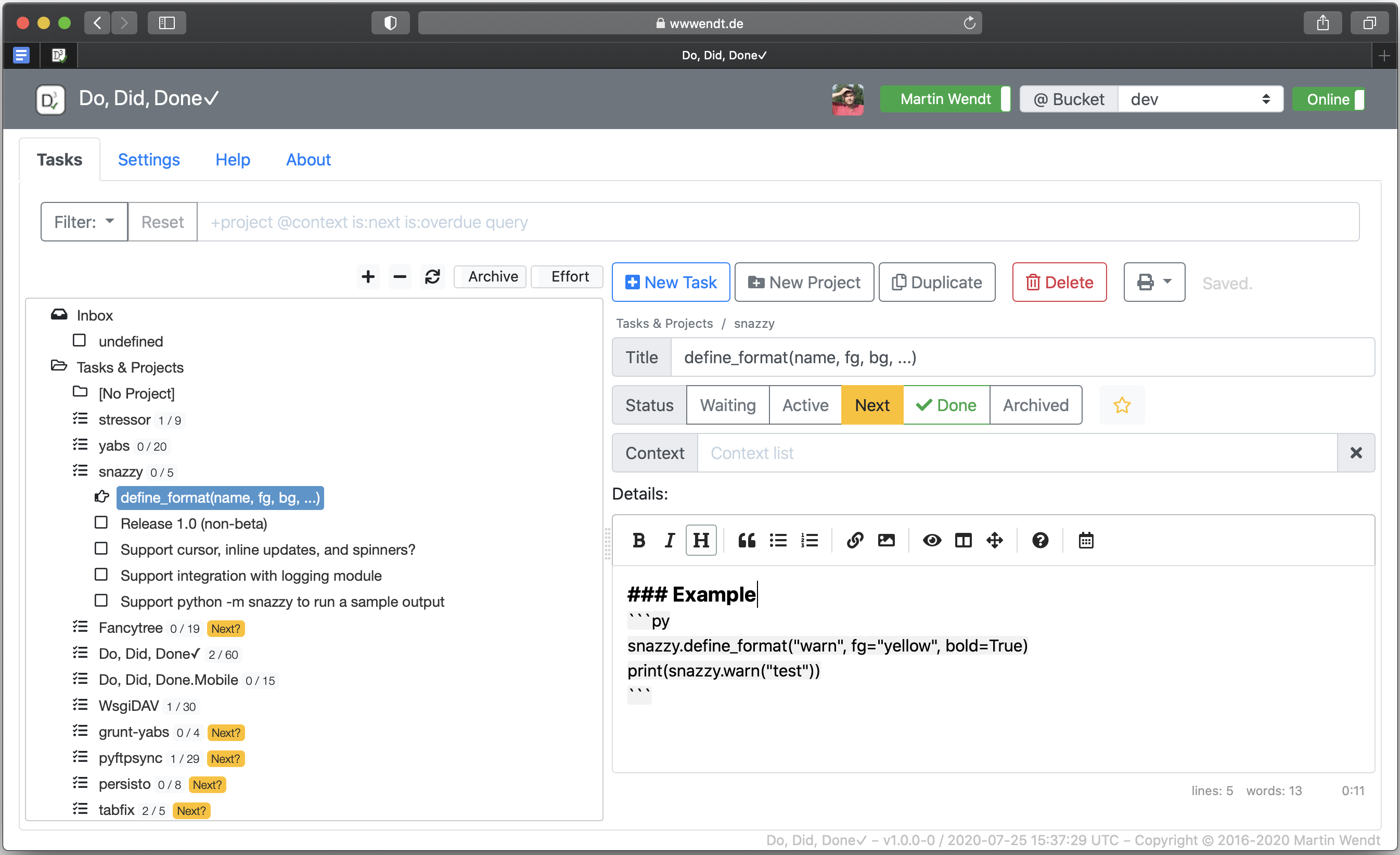The height and width of the screenshot is (855, 1400).
Task: Switch to the Settings tab
Action: [x=149, y=160]
